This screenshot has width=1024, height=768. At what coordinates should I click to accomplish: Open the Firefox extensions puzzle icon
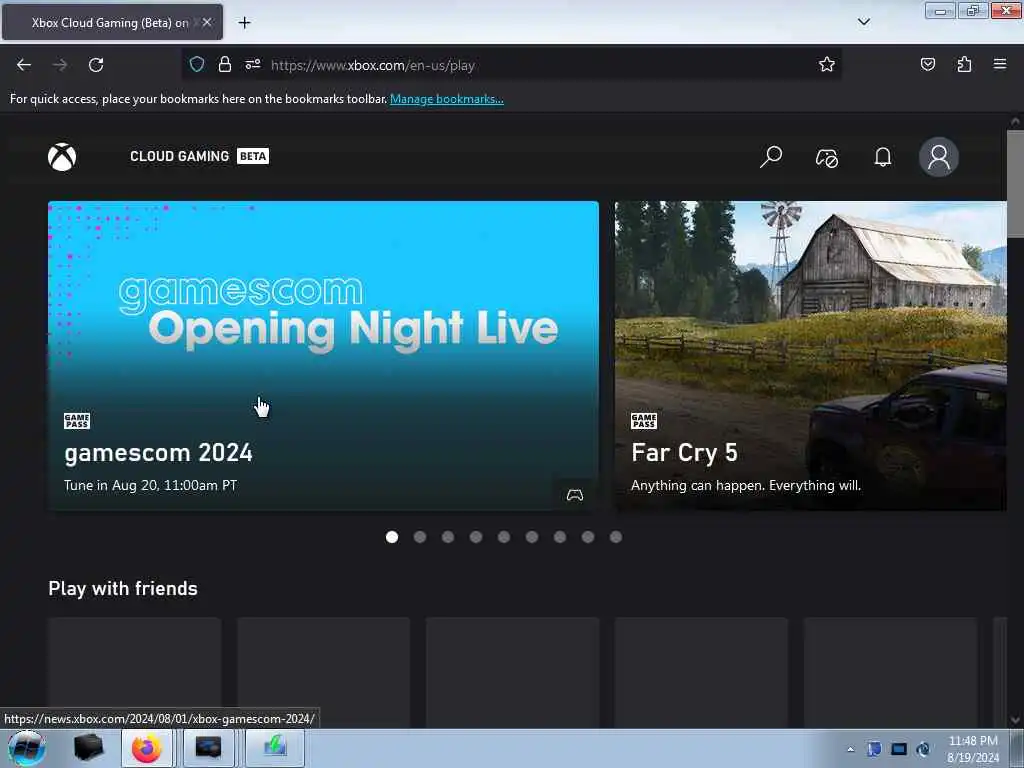tap(964, 64)
